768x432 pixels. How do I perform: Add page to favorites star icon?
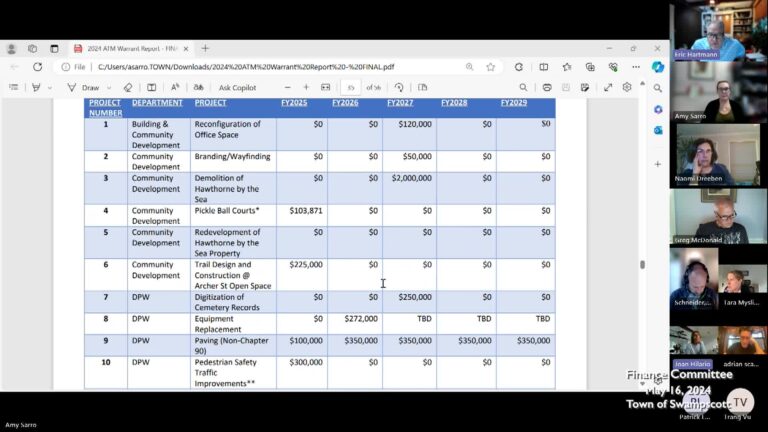tap(491, 67)
